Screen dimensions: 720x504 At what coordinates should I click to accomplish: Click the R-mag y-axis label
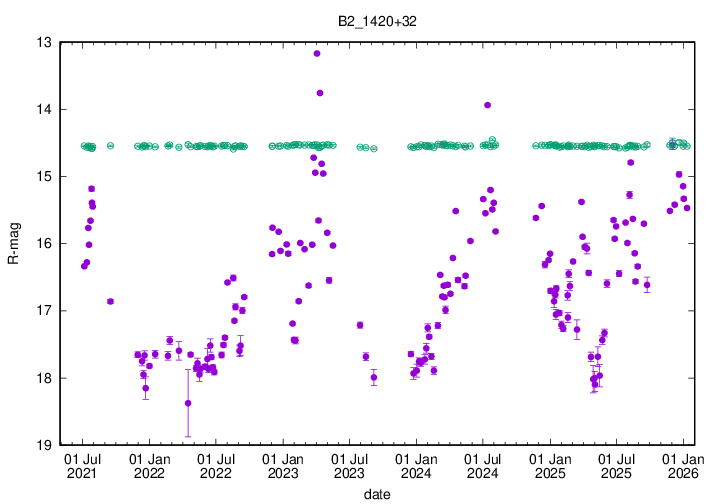click(13, 243)
